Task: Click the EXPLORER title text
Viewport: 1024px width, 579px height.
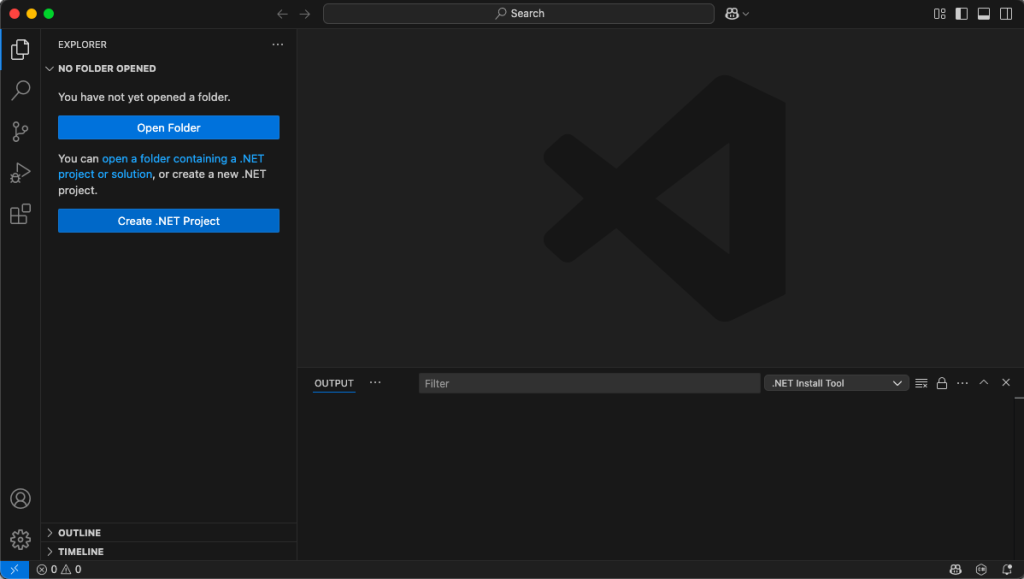Action: pyautogui.click(x=82, y=44)
